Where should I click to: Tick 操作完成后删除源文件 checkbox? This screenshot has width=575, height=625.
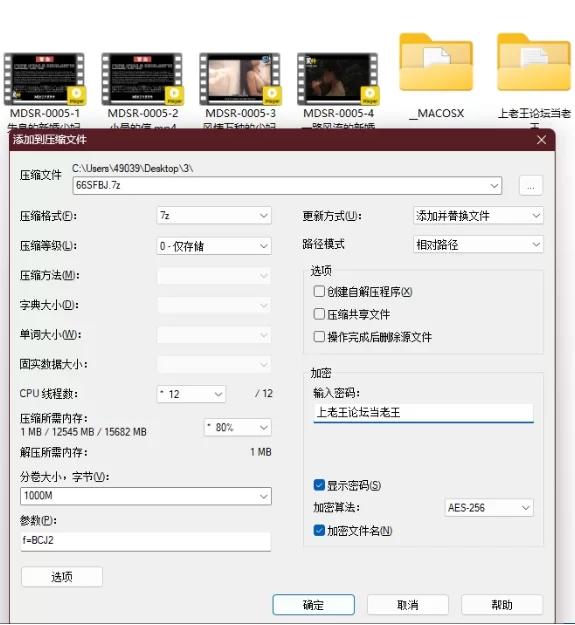319,337
